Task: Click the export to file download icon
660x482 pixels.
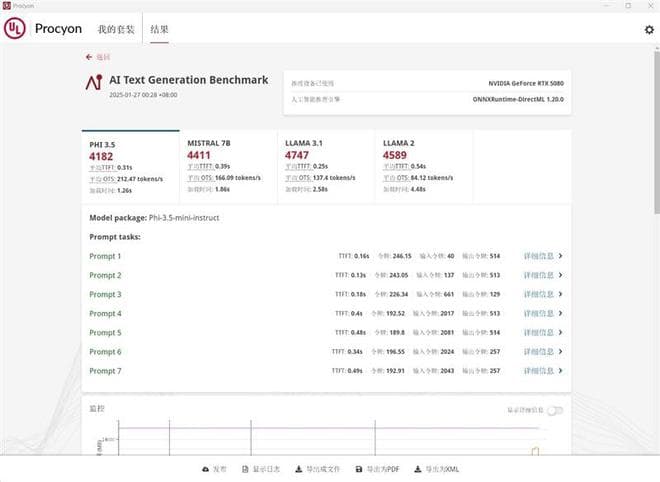Action: coord(298,468)
